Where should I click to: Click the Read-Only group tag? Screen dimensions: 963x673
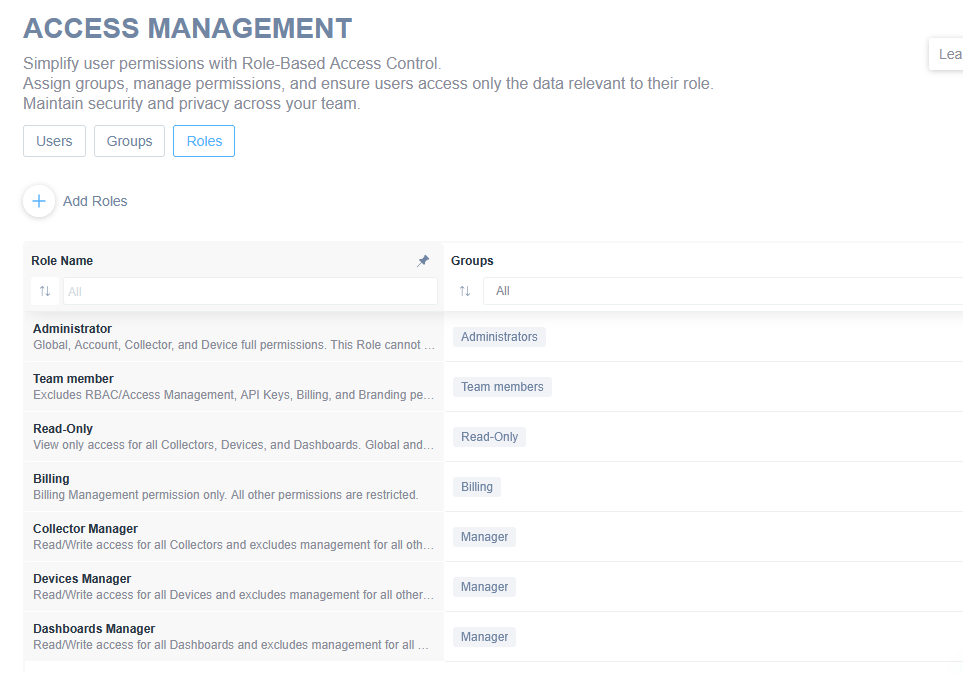pos(489,437)
